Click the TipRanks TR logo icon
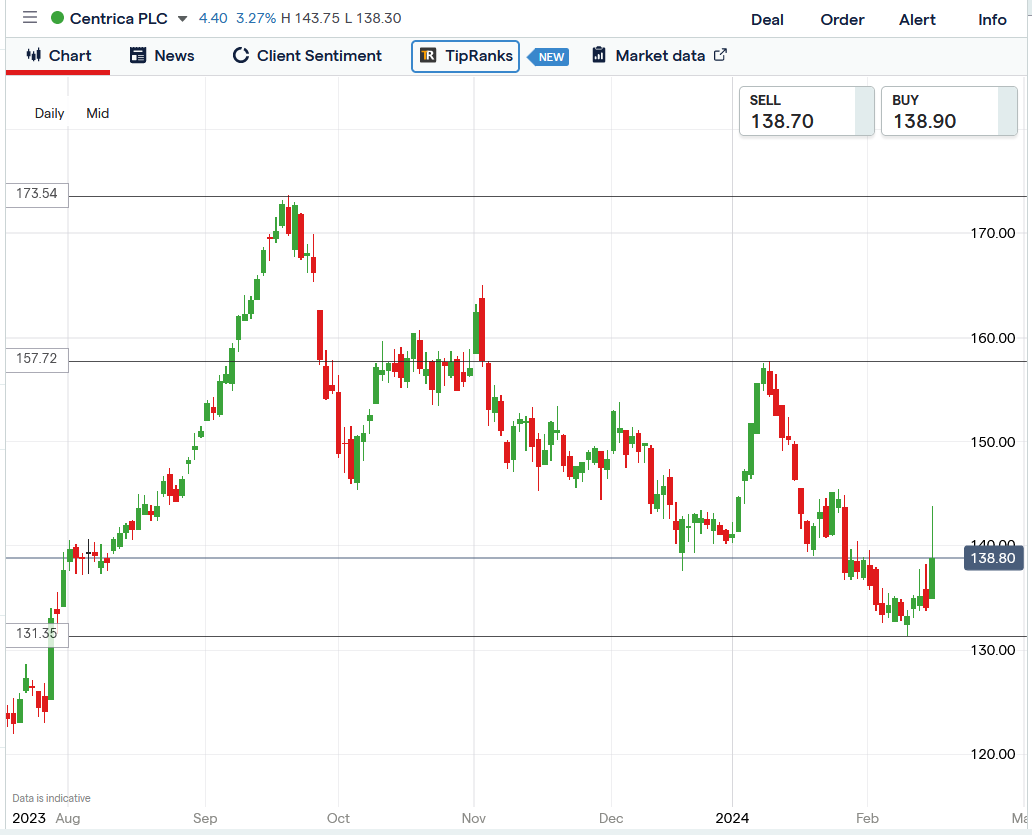1032x835 pixels. point(428,55)
